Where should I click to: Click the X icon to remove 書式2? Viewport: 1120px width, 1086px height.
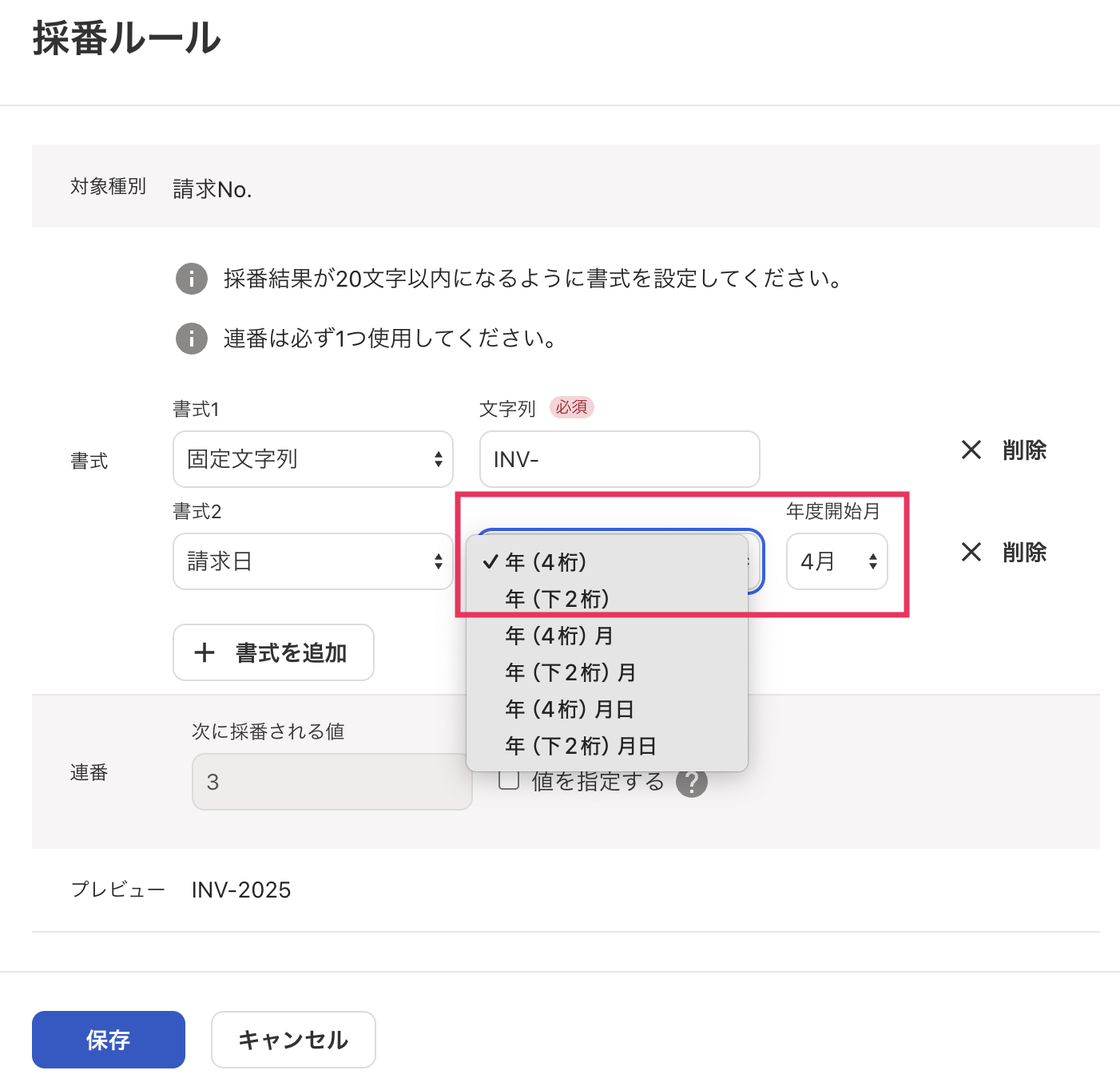971,552
